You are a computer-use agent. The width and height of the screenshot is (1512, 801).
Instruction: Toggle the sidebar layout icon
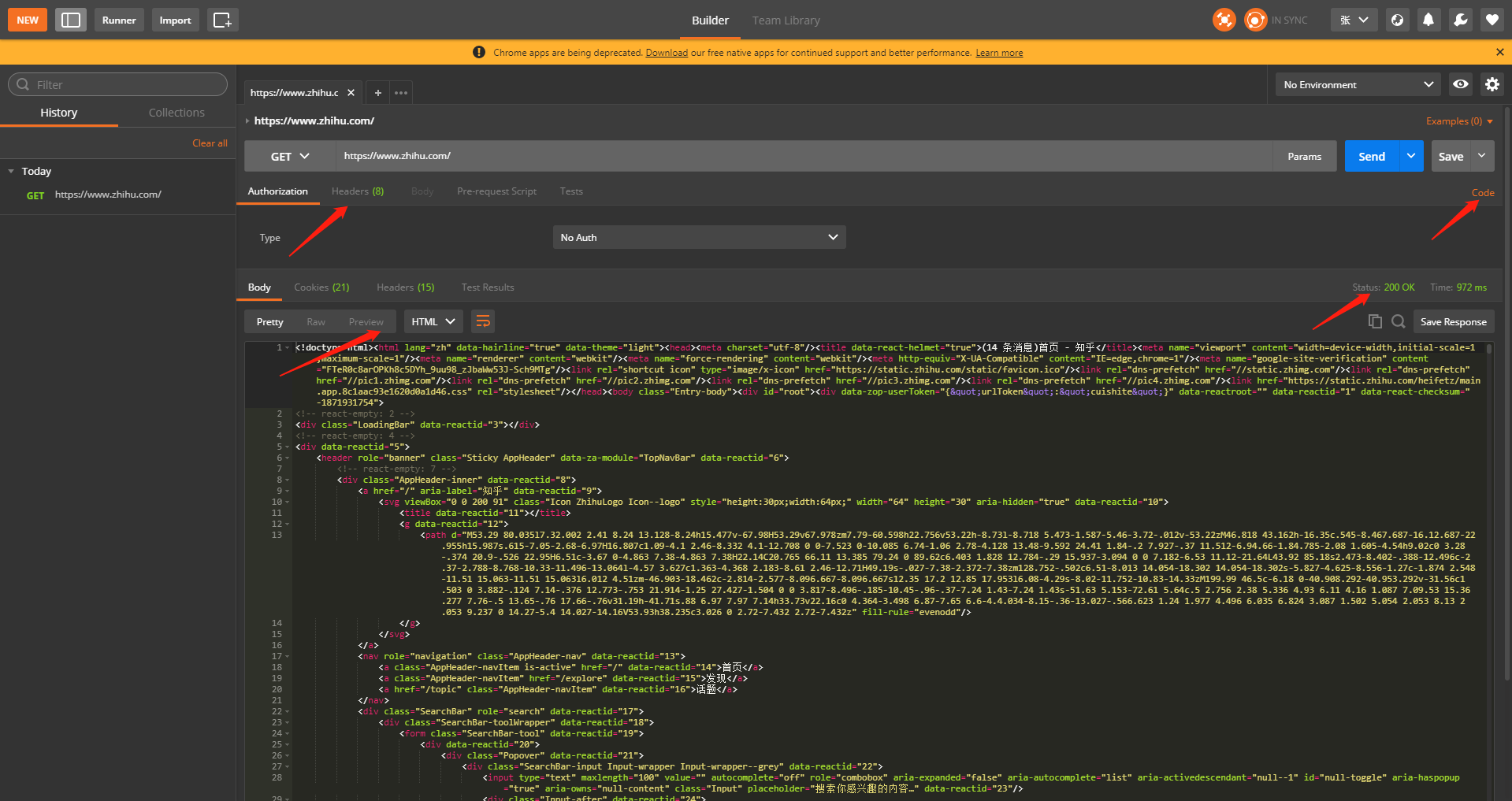click(x=71, y=20)
